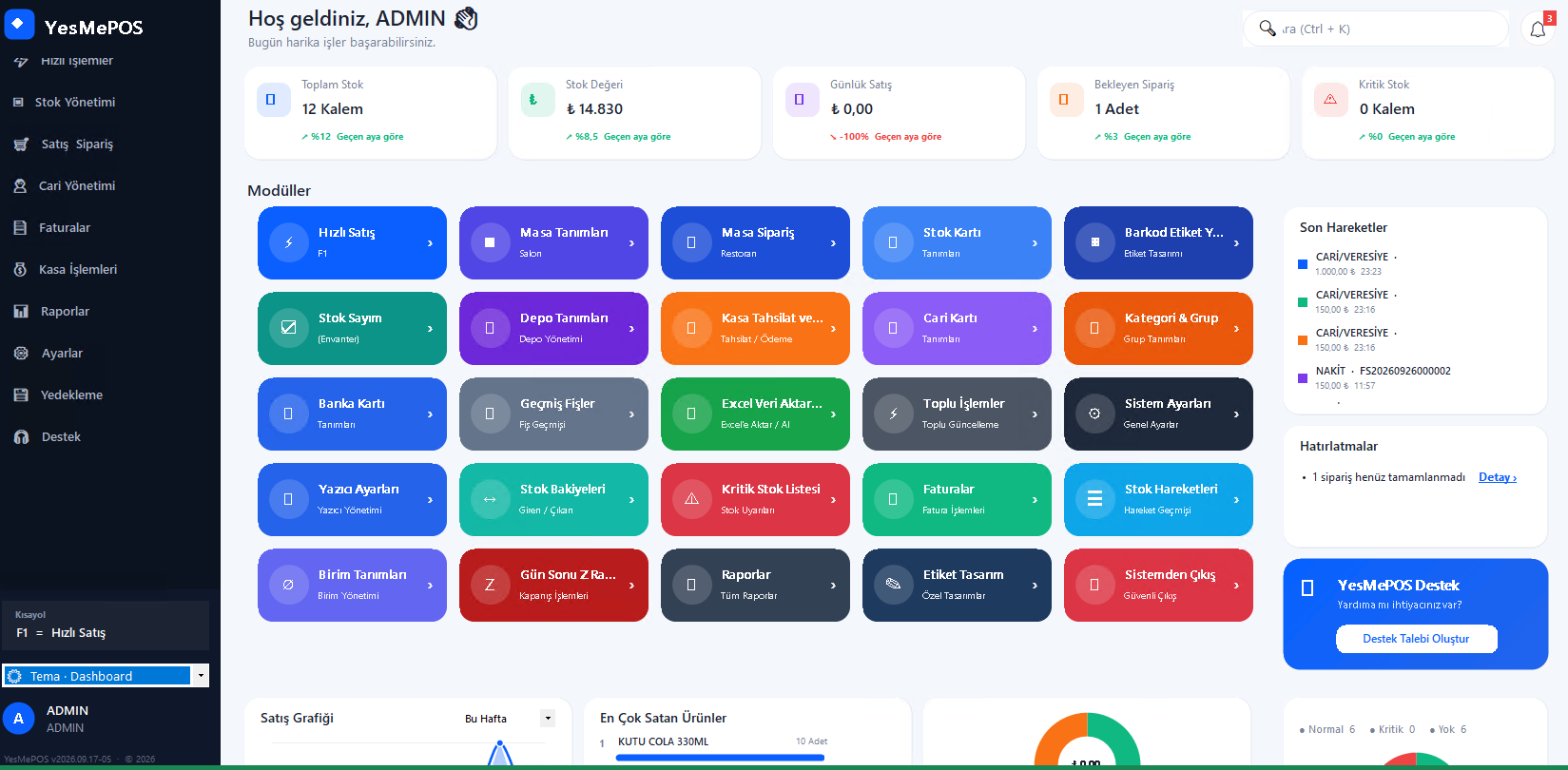Click the arrow on Stok Kartı card
1568x770 pixels.
(1035, 243)
